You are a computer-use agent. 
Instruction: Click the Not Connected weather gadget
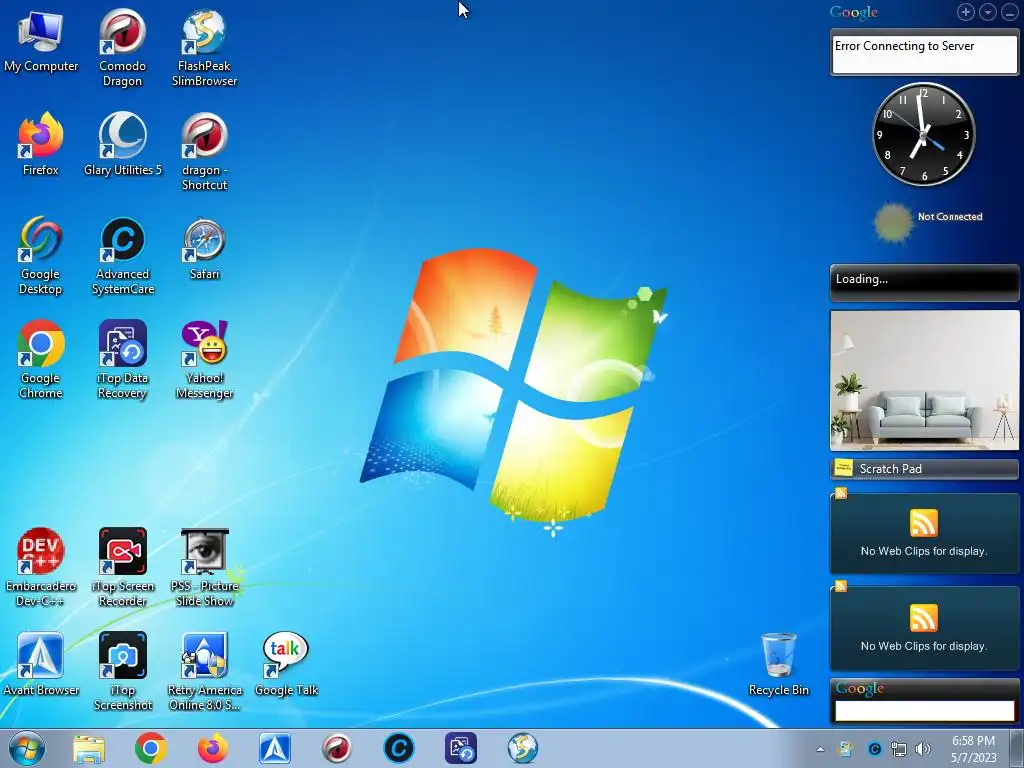928,222
